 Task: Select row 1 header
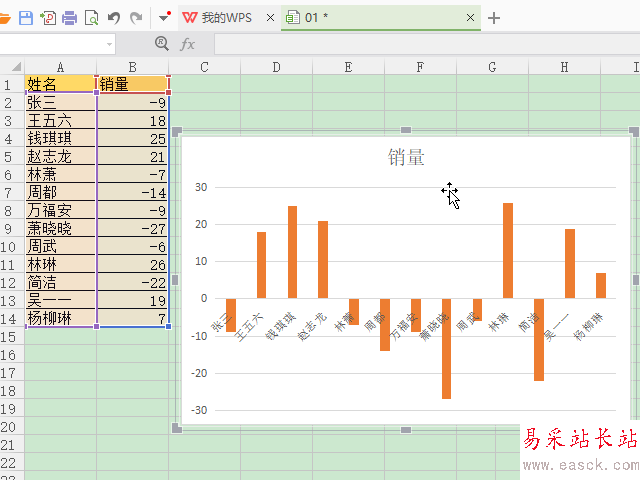pos(12,84)
